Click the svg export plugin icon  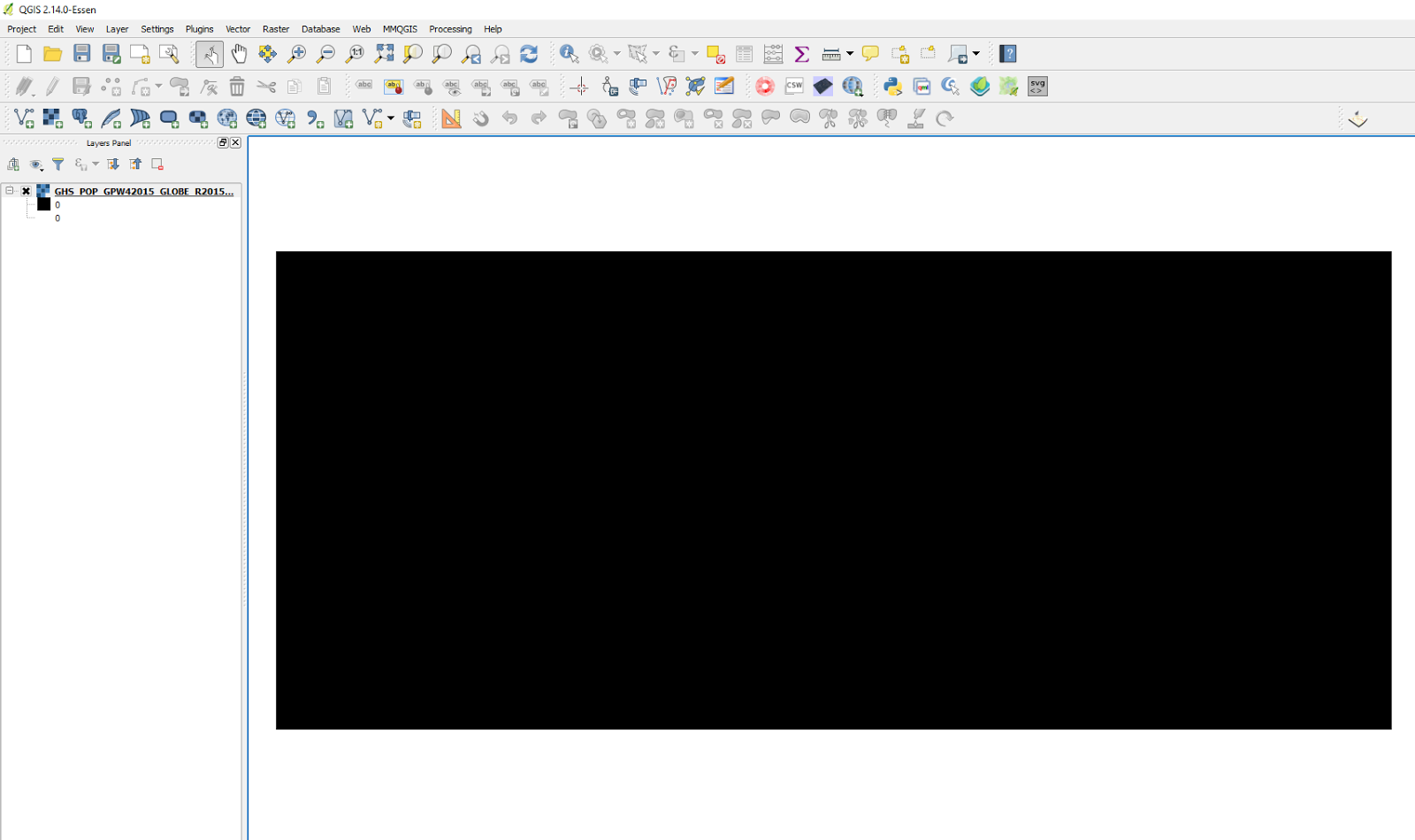(x=1037, y=86)
